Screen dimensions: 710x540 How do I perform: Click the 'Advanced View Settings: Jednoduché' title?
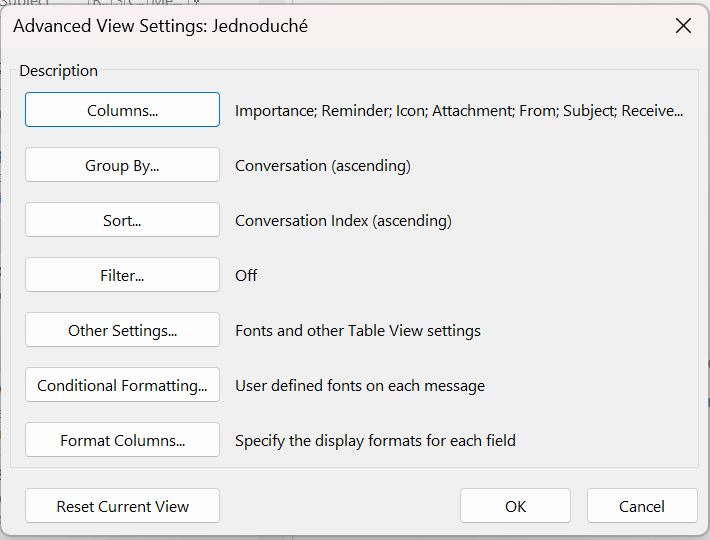click(x=160, y=26)
